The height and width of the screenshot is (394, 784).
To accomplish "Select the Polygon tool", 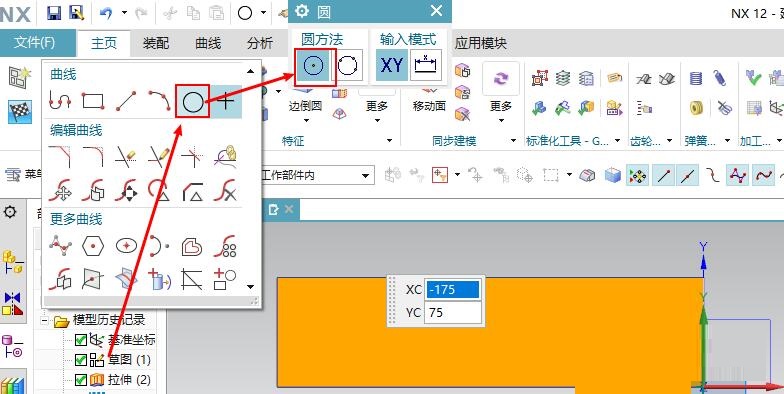I will click(x=93, y=246).
